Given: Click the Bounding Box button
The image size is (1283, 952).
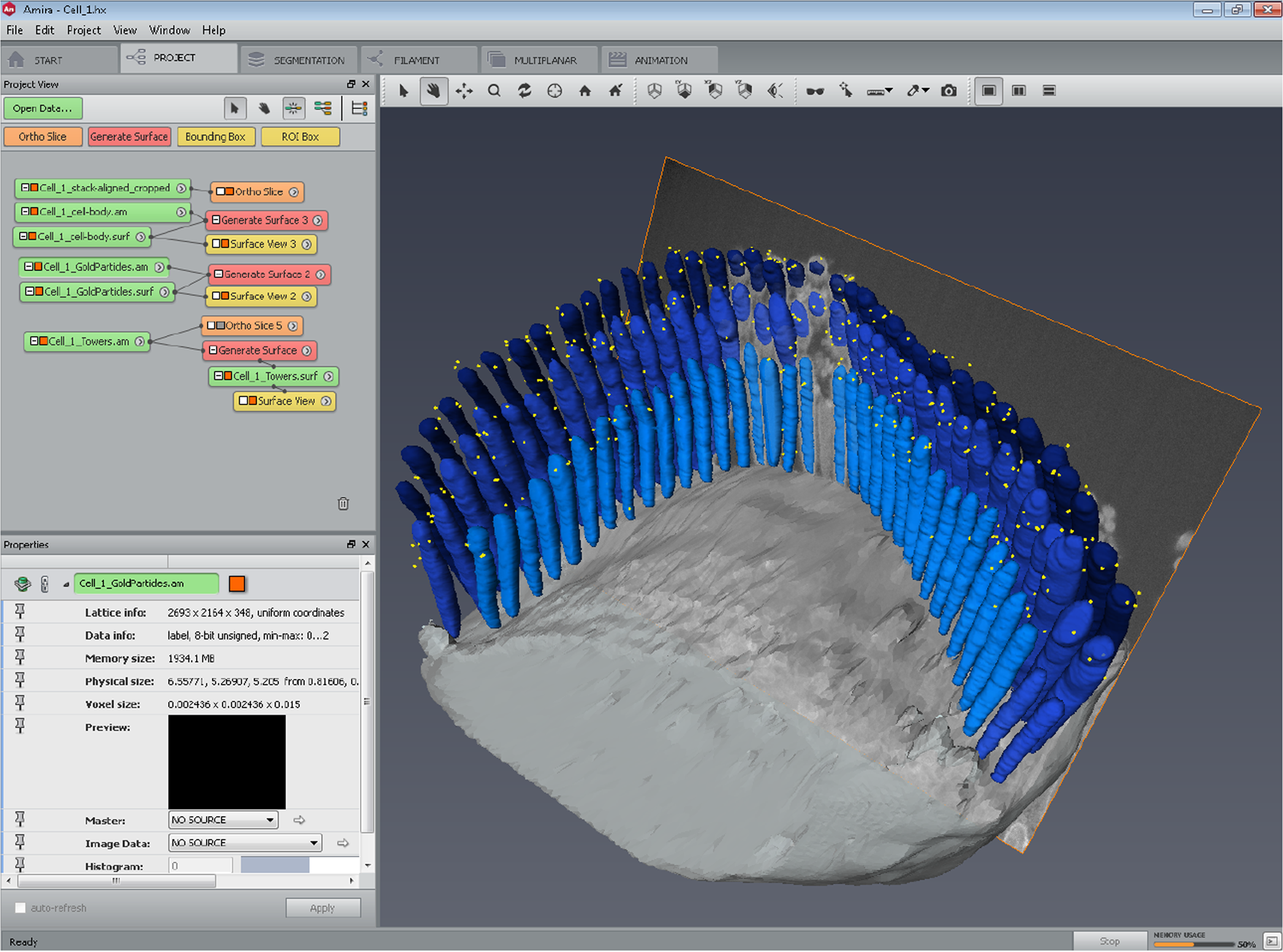Looking at the screenshot, I should click(x=215, y=137).
